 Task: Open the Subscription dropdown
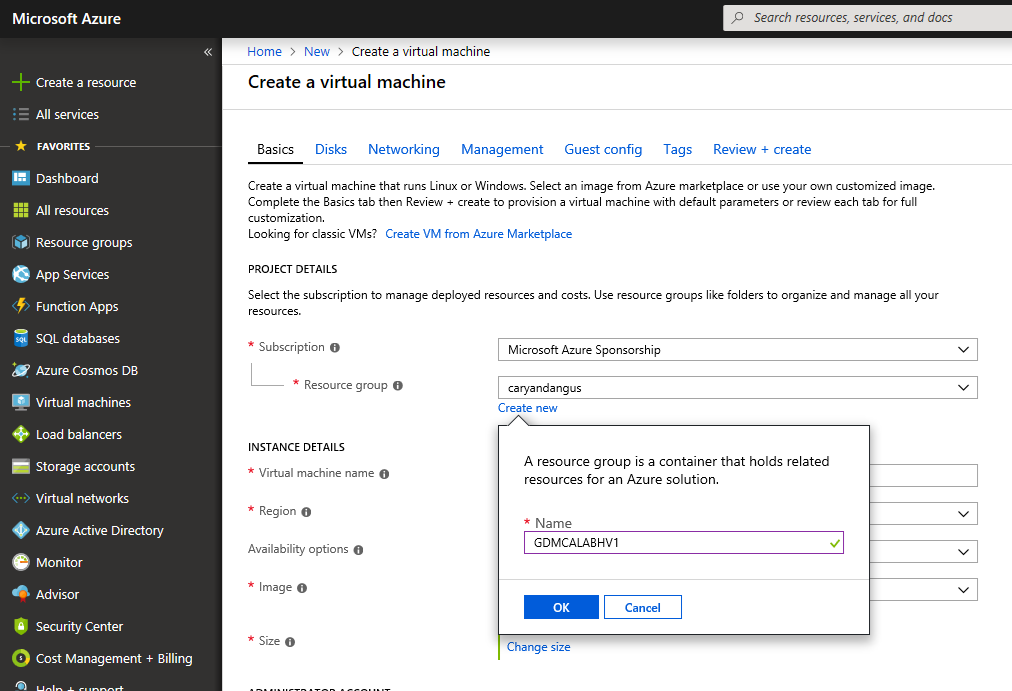(x=738, y=350)
